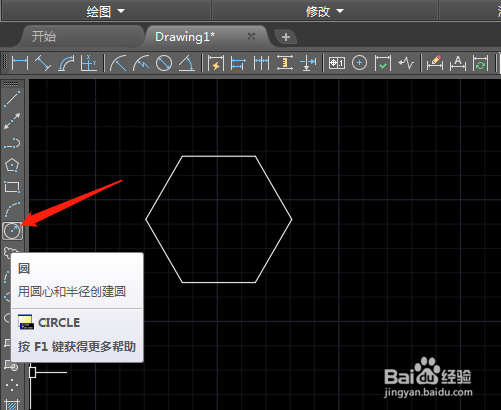This screenshot has height=410, width=501.
Task: Click the draw toolbar grip handle
Action: [11, 84]
